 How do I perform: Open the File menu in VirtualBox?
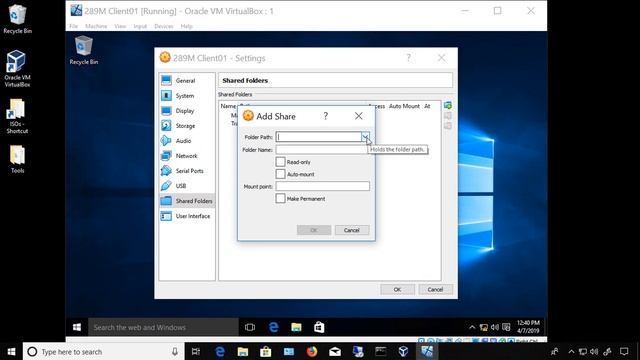tap(73, 26)
